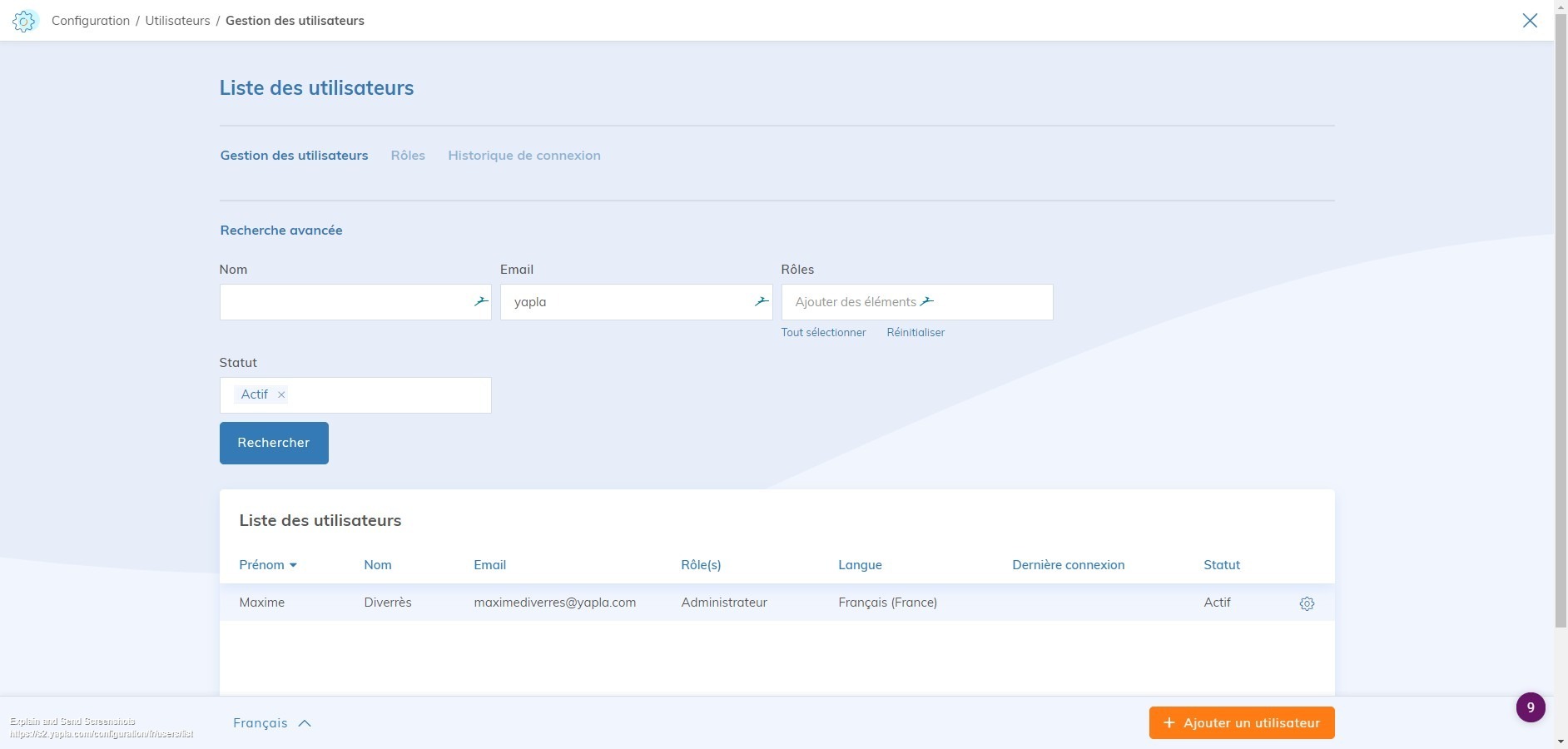This screenshot has height=749, width=1568.
Task: Go to Utilisateurs in the breadcrumb
Action: point(177,21)
